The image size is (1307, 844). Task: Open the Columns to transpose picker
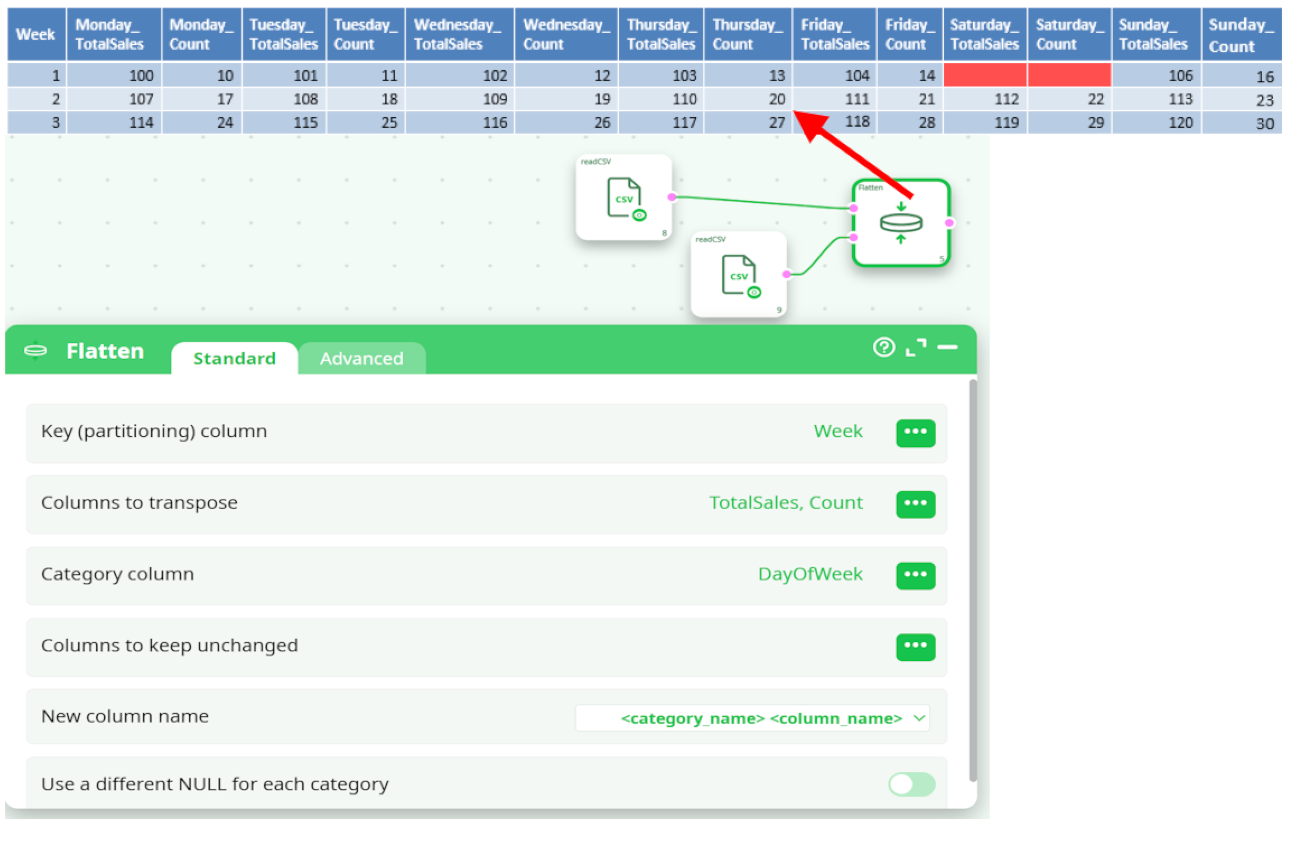pyautogui.click(x=915, y=504)
